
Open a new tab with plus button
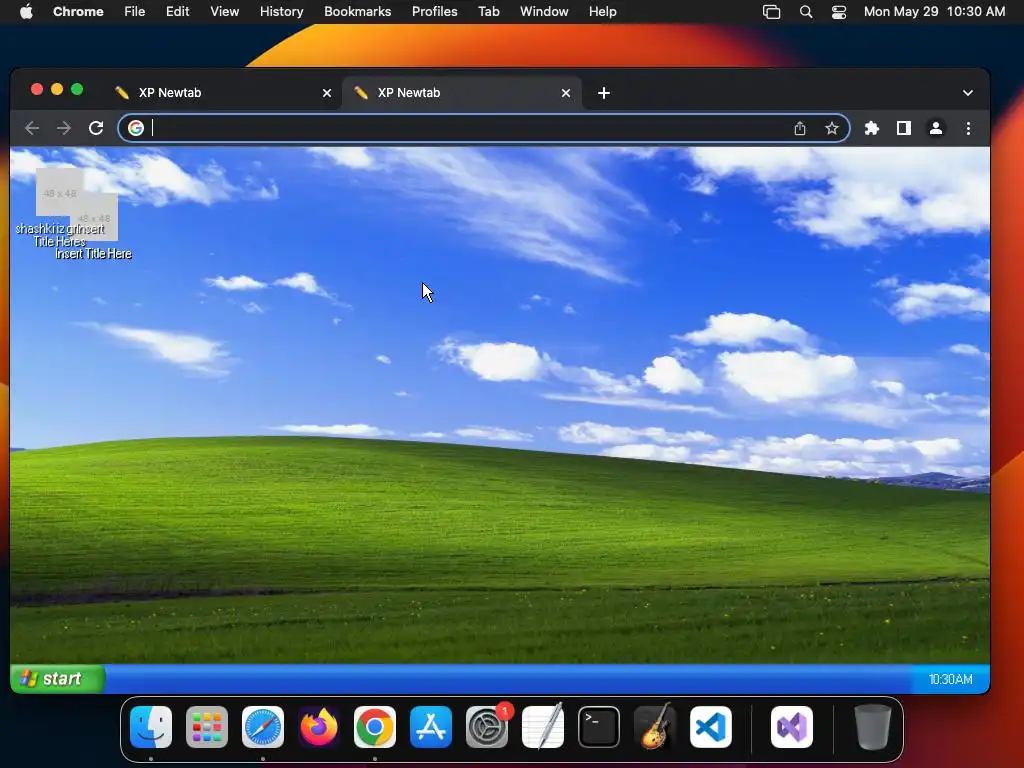604,93
